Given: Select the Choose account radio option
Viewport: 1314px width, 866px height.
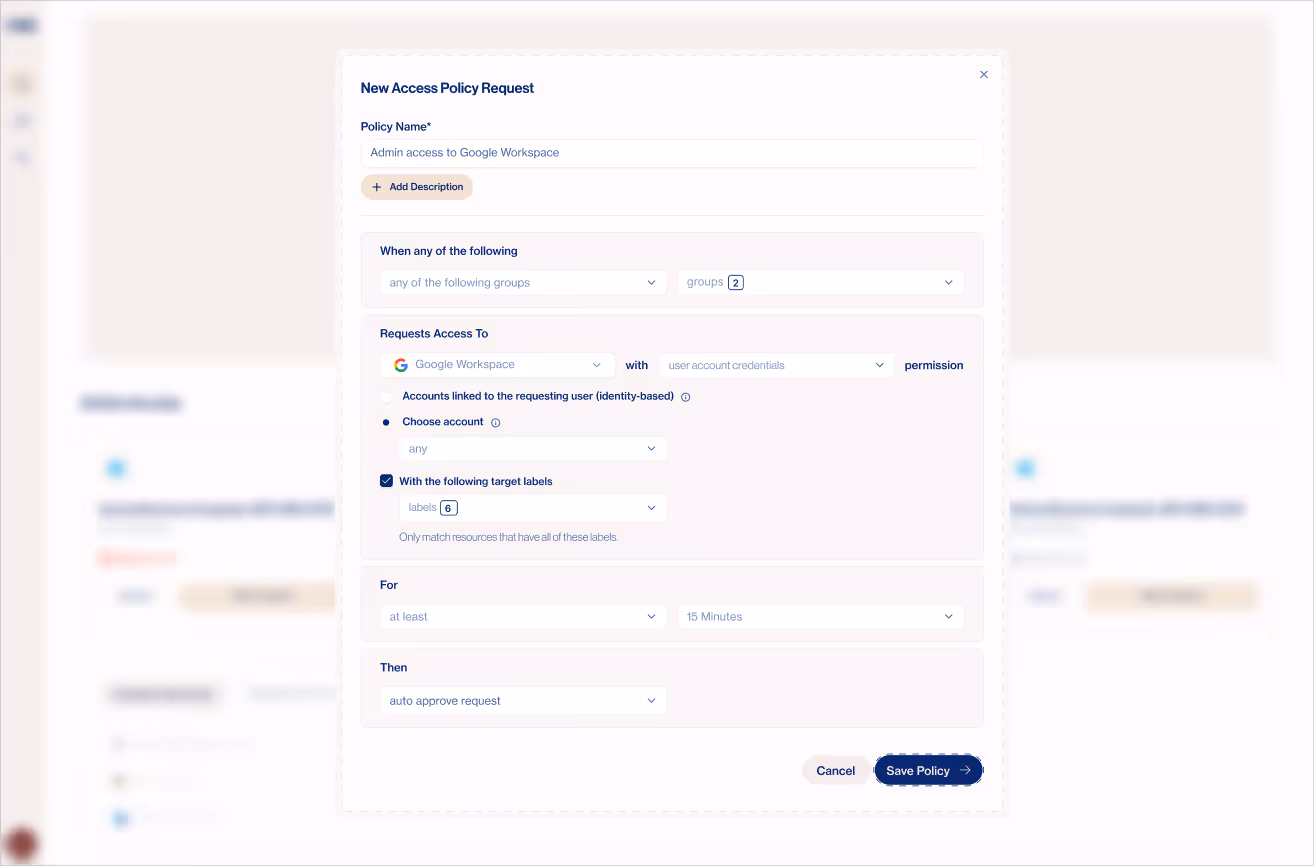Looking at the screenshot, I should pos(386,423).
